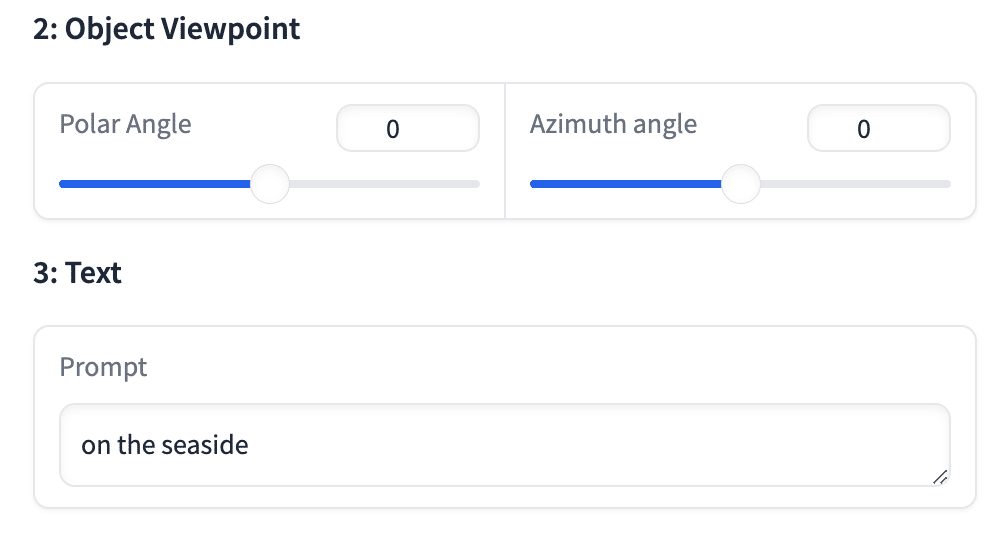The height and width of the screenshot is (534, 1000).
Task: Focus the Azimuth angle number field
Action: (878, 129)
